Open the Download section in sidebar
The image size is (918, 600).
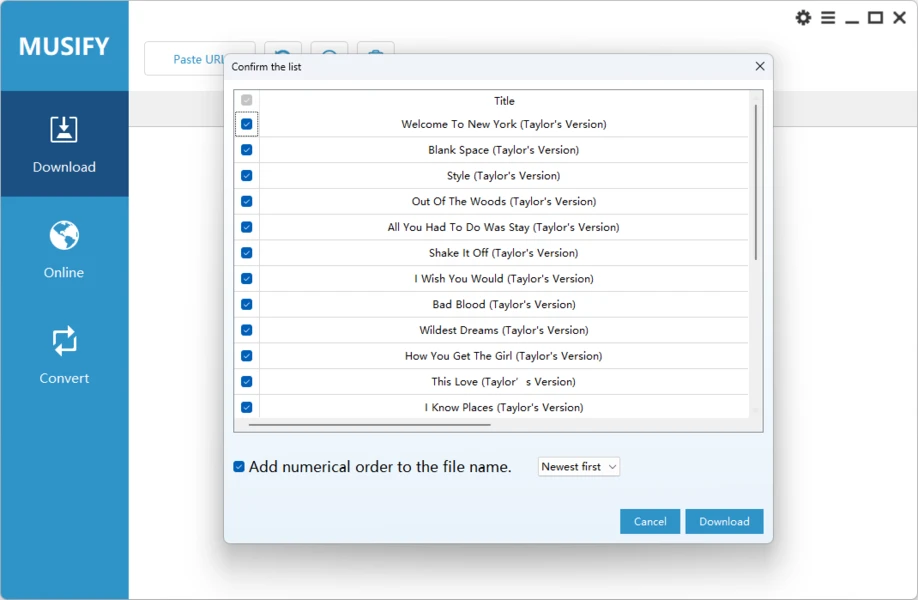[x=64, y=144]
